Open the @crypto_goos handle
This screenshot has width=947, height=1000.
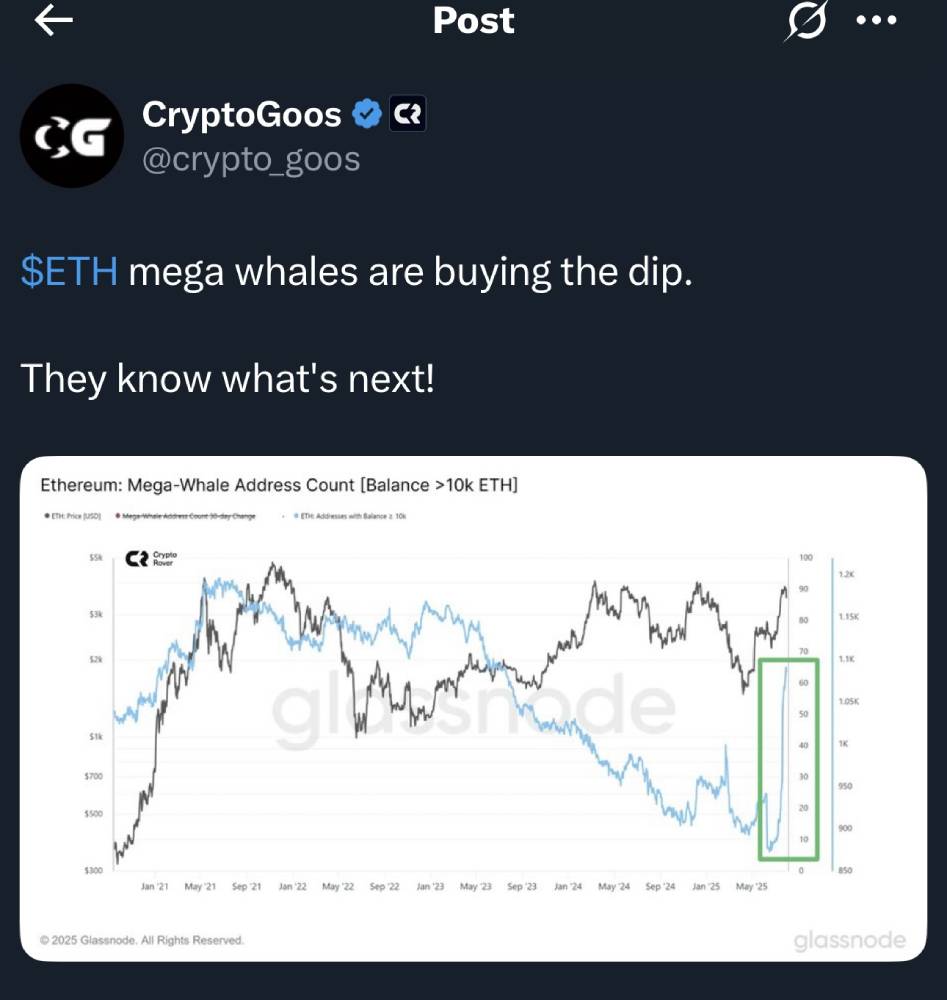pos(251,159)
